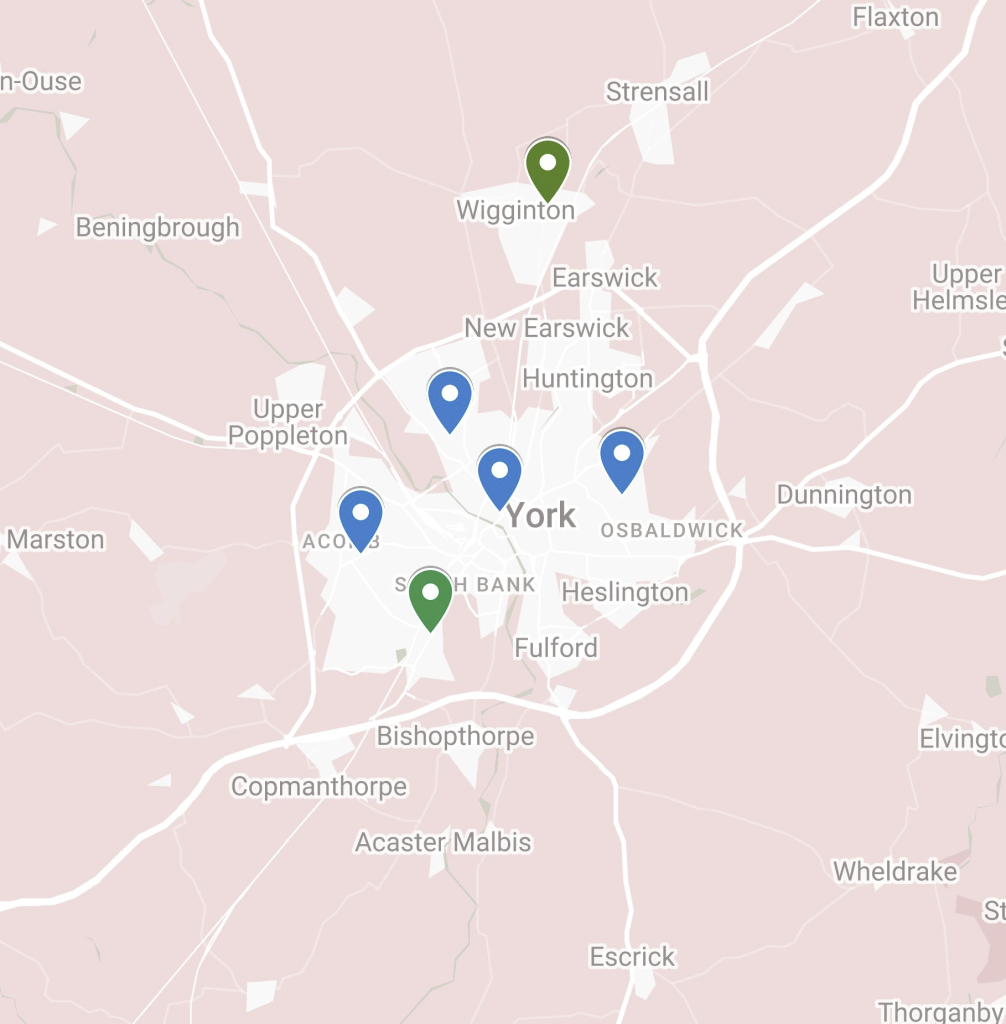Click the Fulford place label
The image size is (1006, 1024).
click(x=556, y=648)
